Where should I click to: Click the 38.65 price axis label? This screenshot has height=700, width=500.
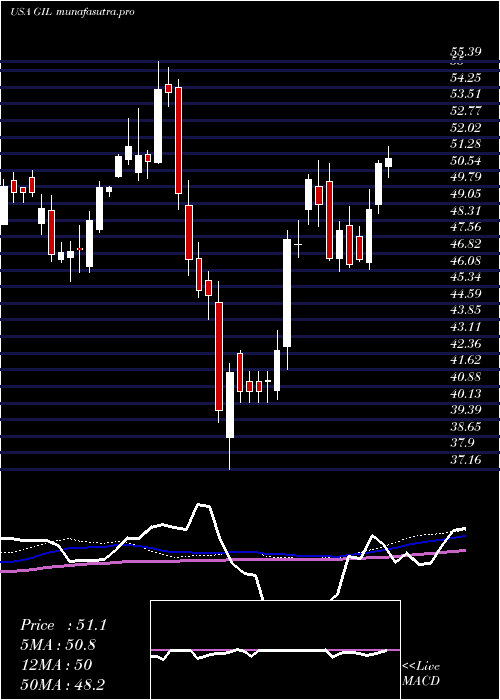(x=466, y=427)
